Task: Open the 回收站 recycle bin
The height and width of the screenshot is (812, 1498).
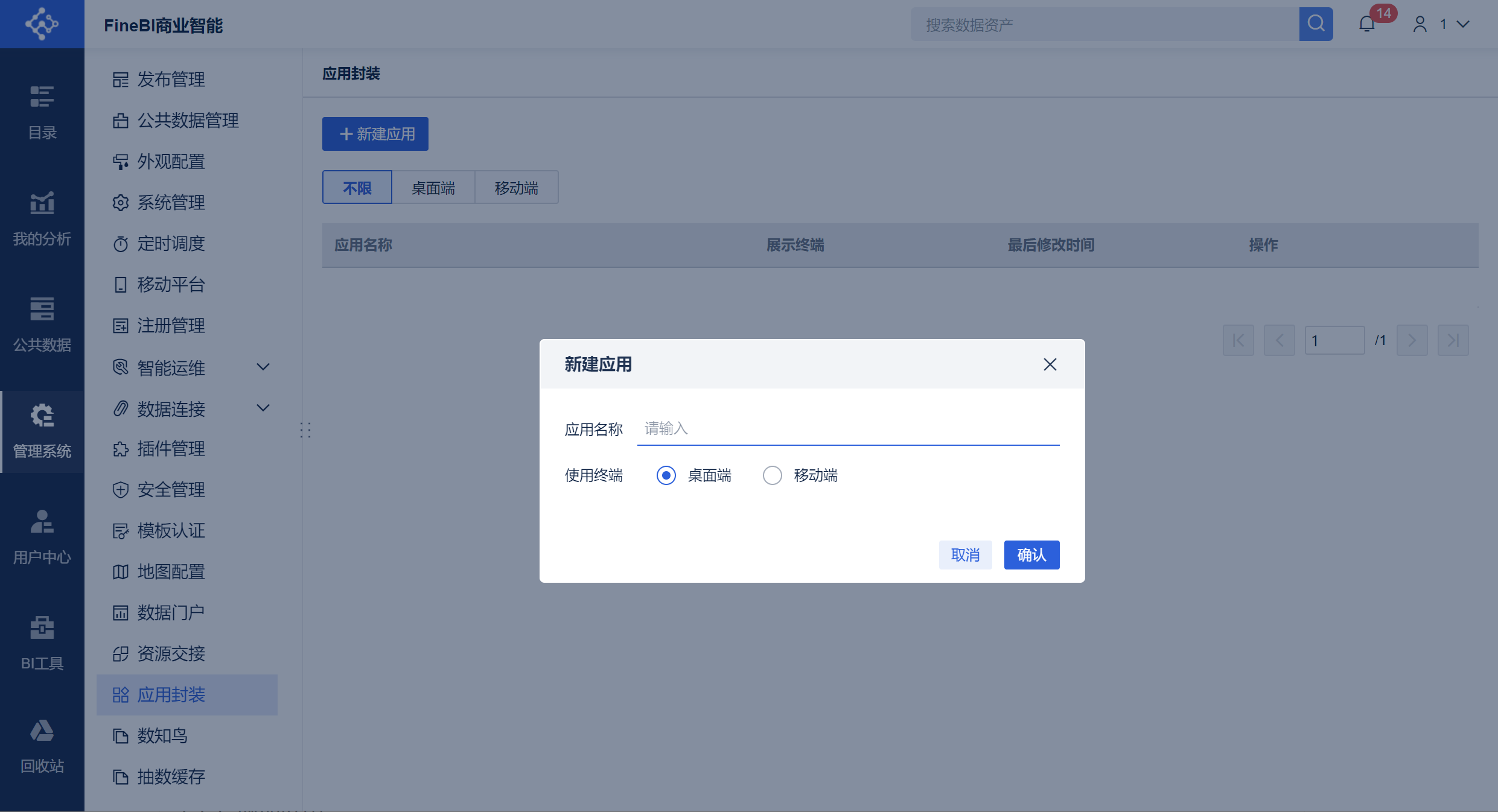Action: click(42, 747)
